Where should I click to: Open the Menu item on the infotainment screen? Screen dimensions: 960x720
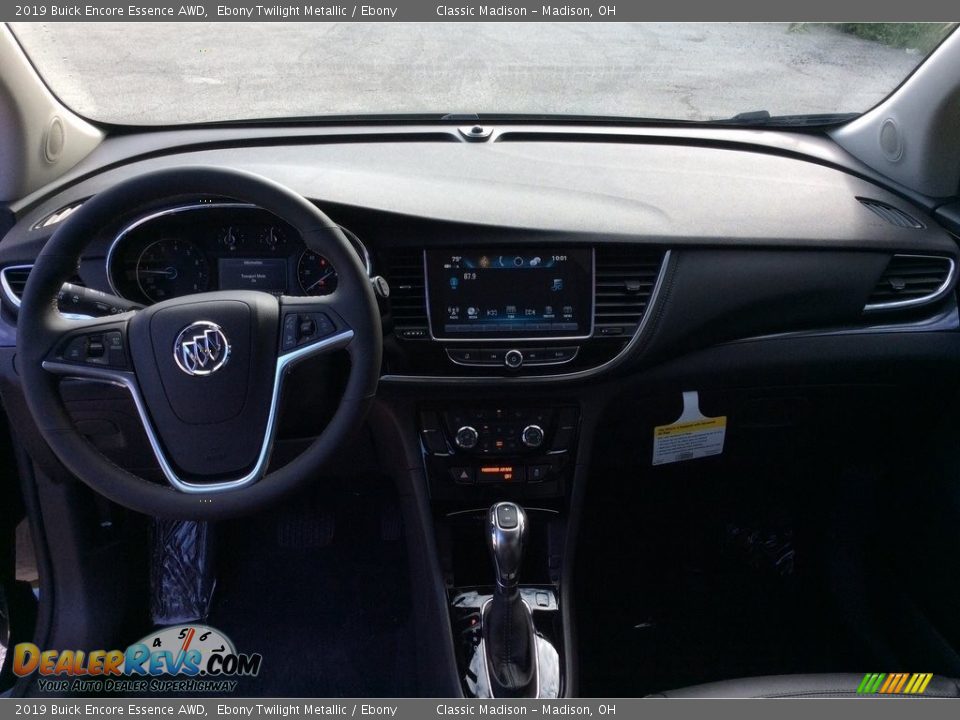(568, 312)
